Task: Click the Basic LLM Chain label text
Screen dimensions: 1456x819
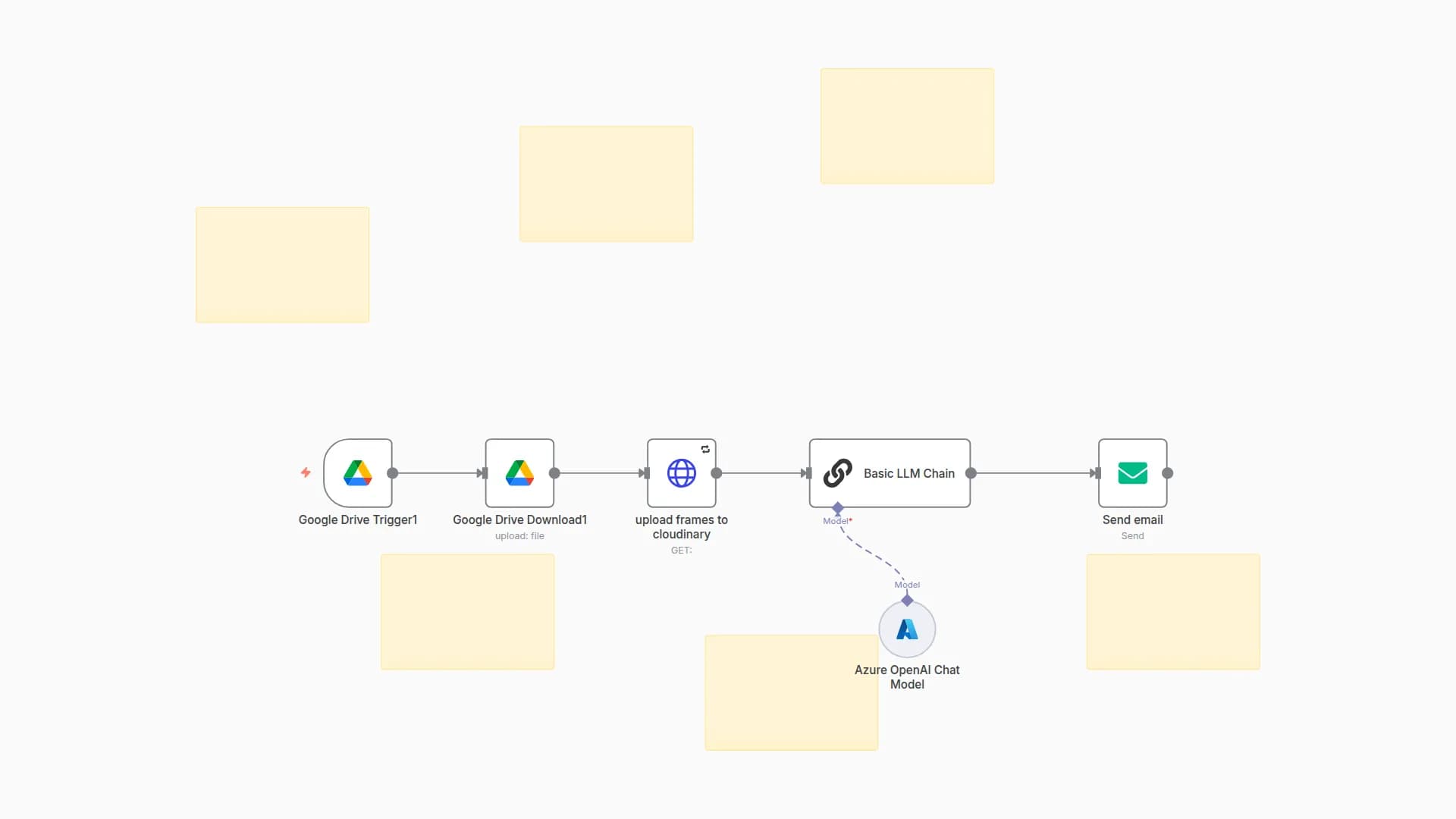Action: point(908,473)
